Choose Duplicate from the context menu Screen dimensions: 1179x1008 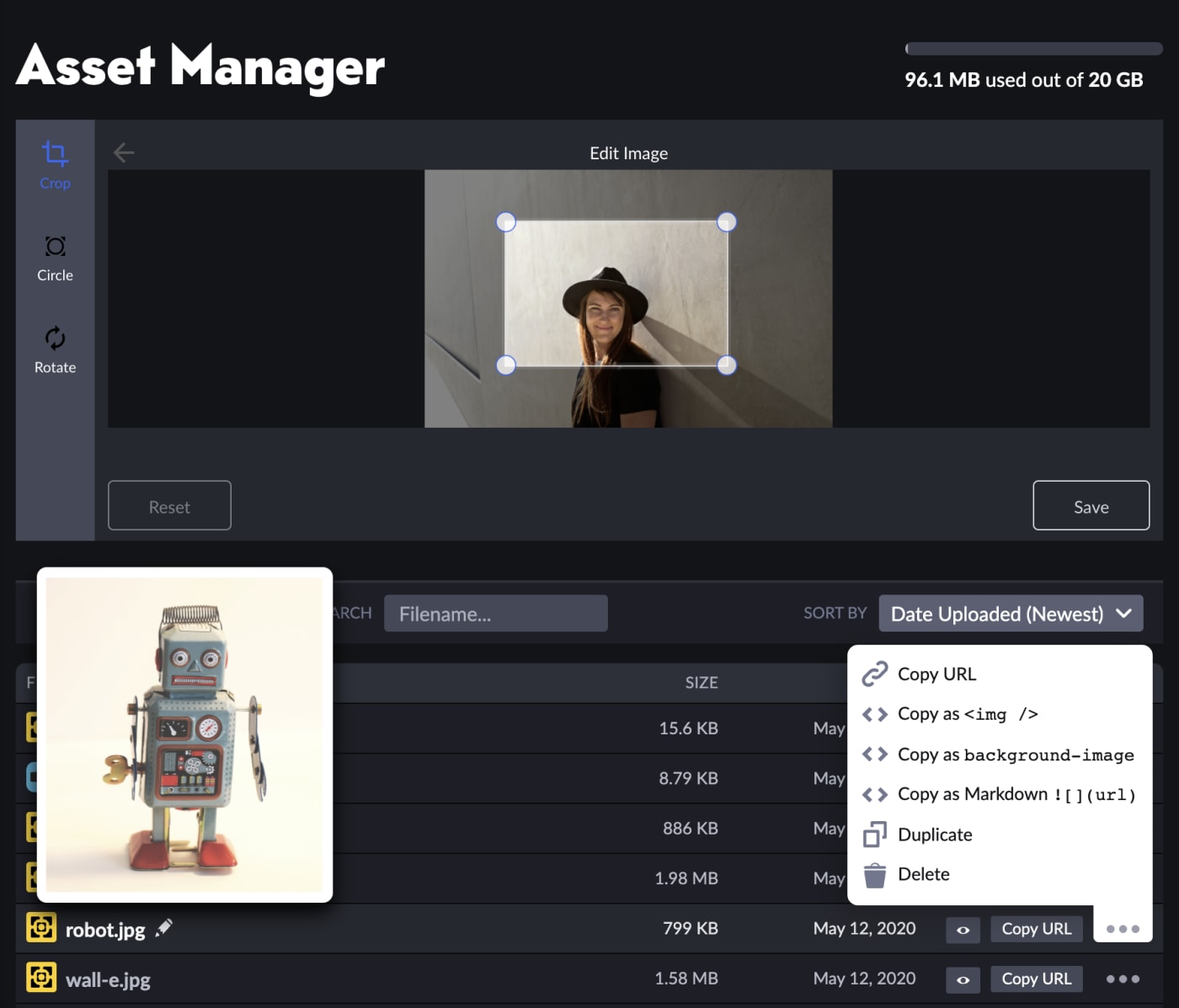[x=935, y=835]
